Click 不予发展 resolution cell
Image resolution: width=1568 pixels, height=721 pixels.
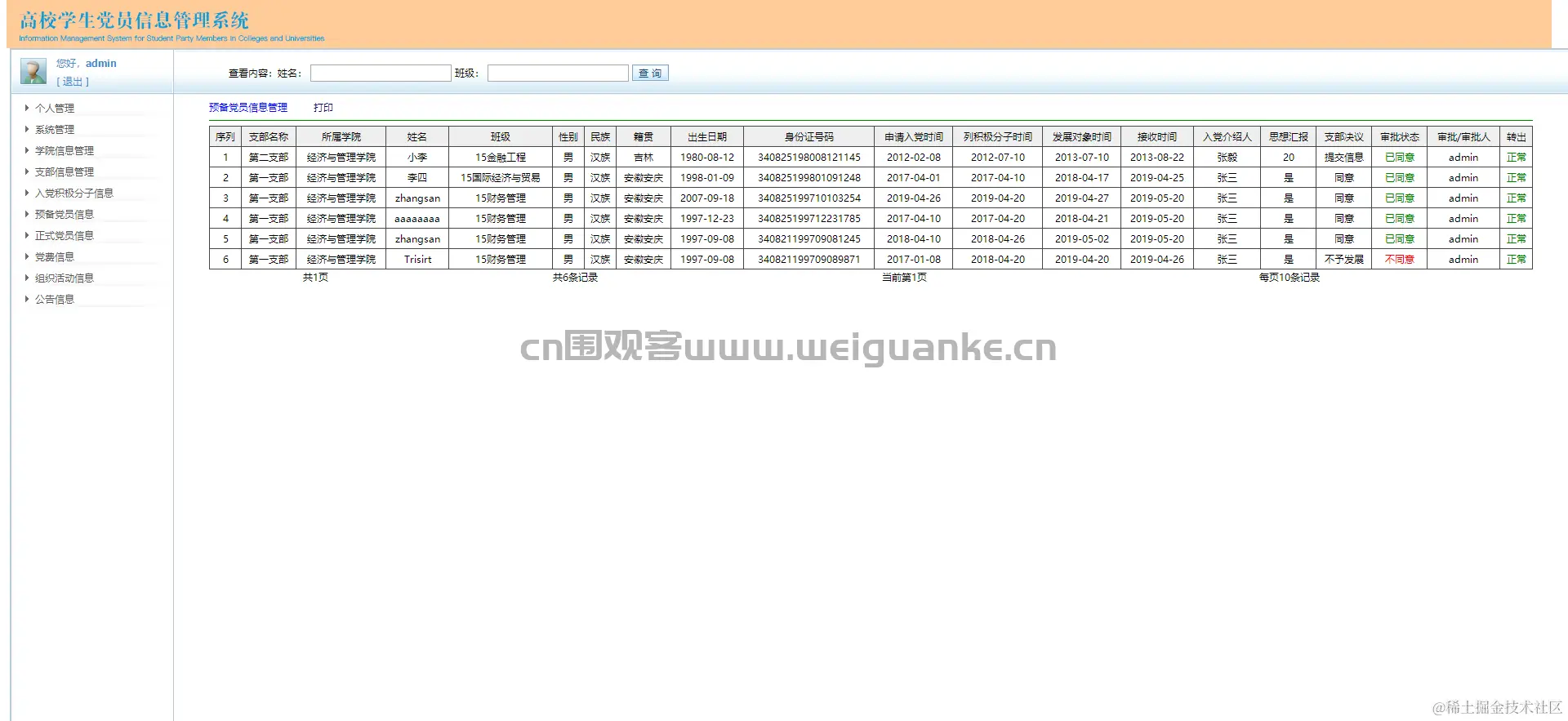coord(1344,260)
